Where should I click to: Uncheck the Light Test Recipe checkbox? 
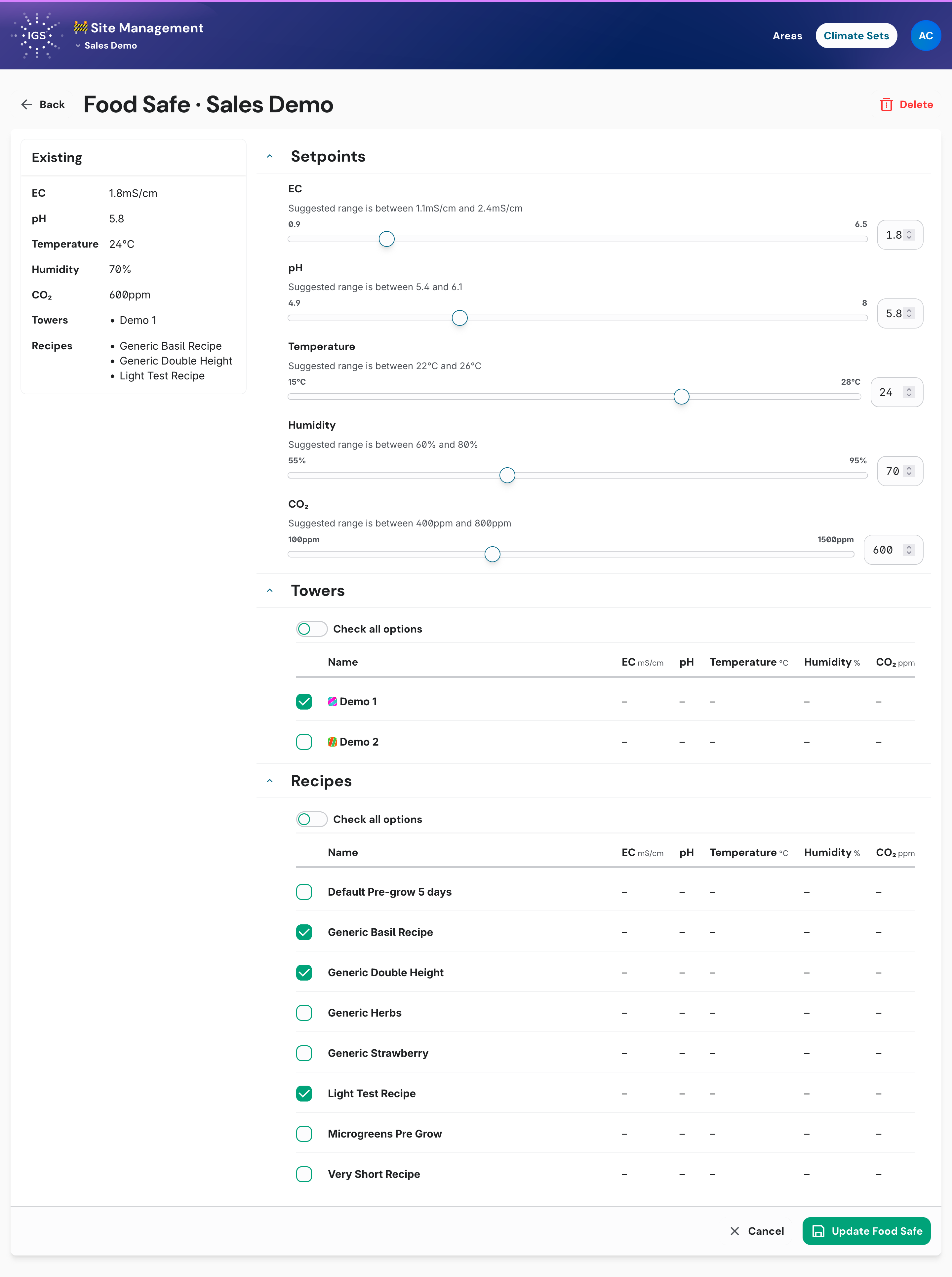click(x=304, y=1093)
